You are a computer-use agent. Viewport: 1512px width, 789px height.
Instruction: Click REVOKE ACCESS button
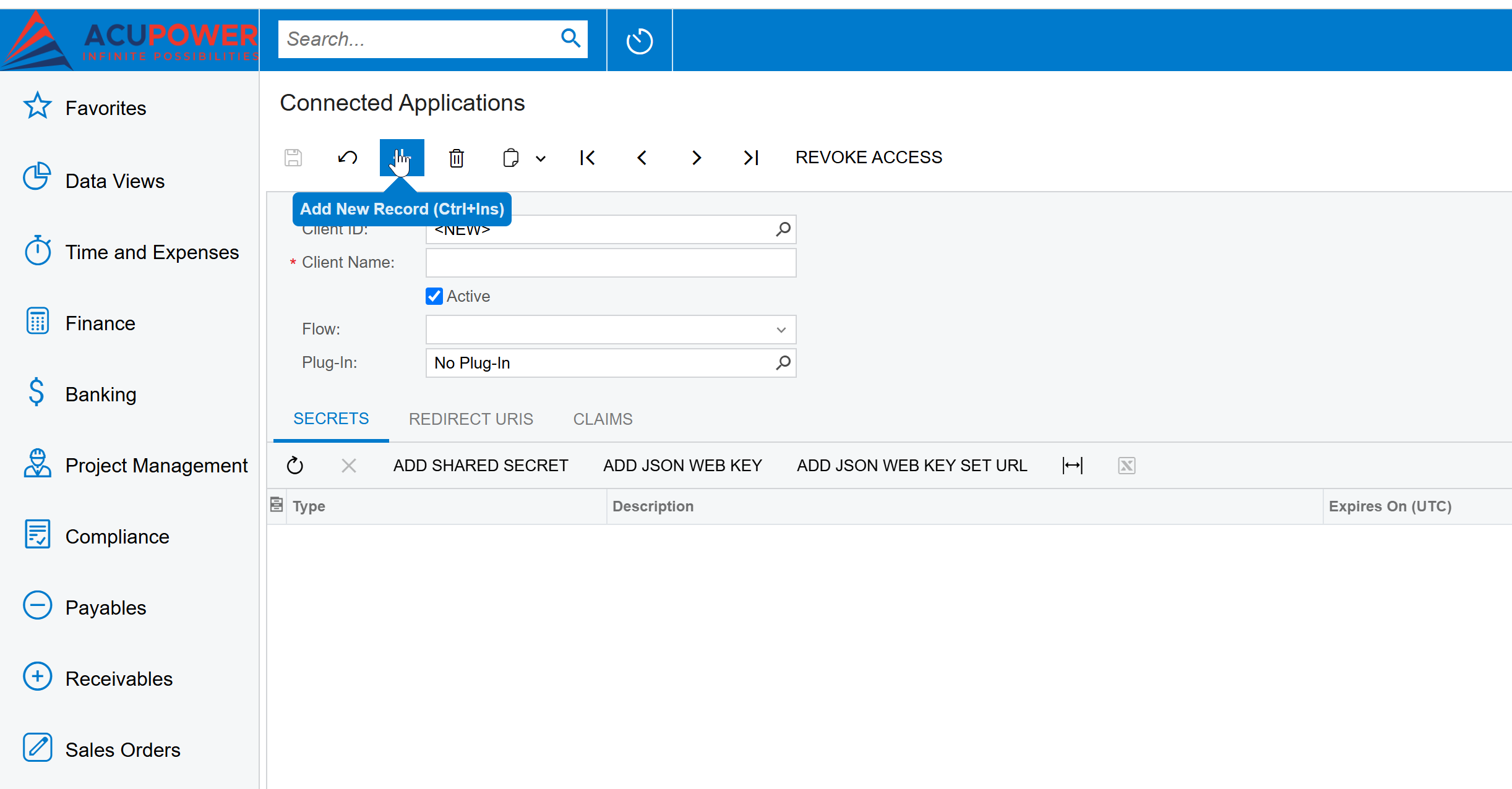pos(868,157)
